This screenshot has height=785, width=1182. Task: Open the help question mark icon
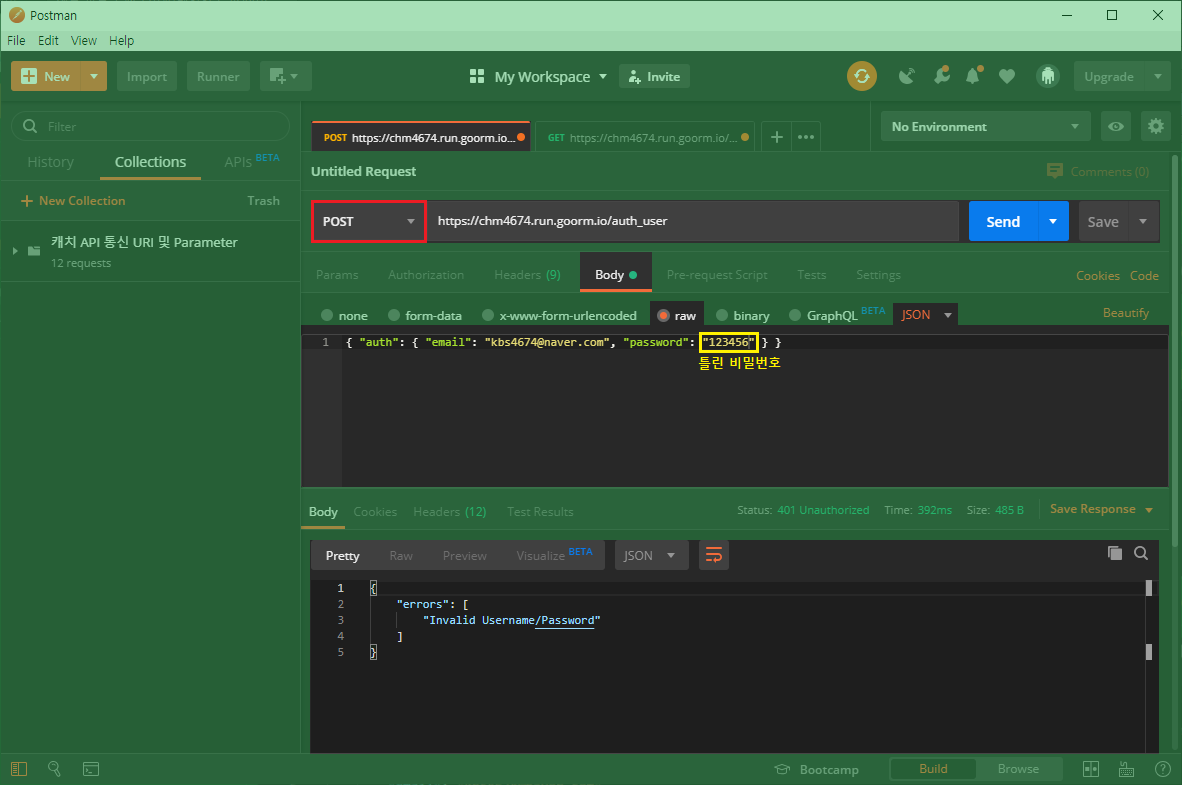point(1162,769)
